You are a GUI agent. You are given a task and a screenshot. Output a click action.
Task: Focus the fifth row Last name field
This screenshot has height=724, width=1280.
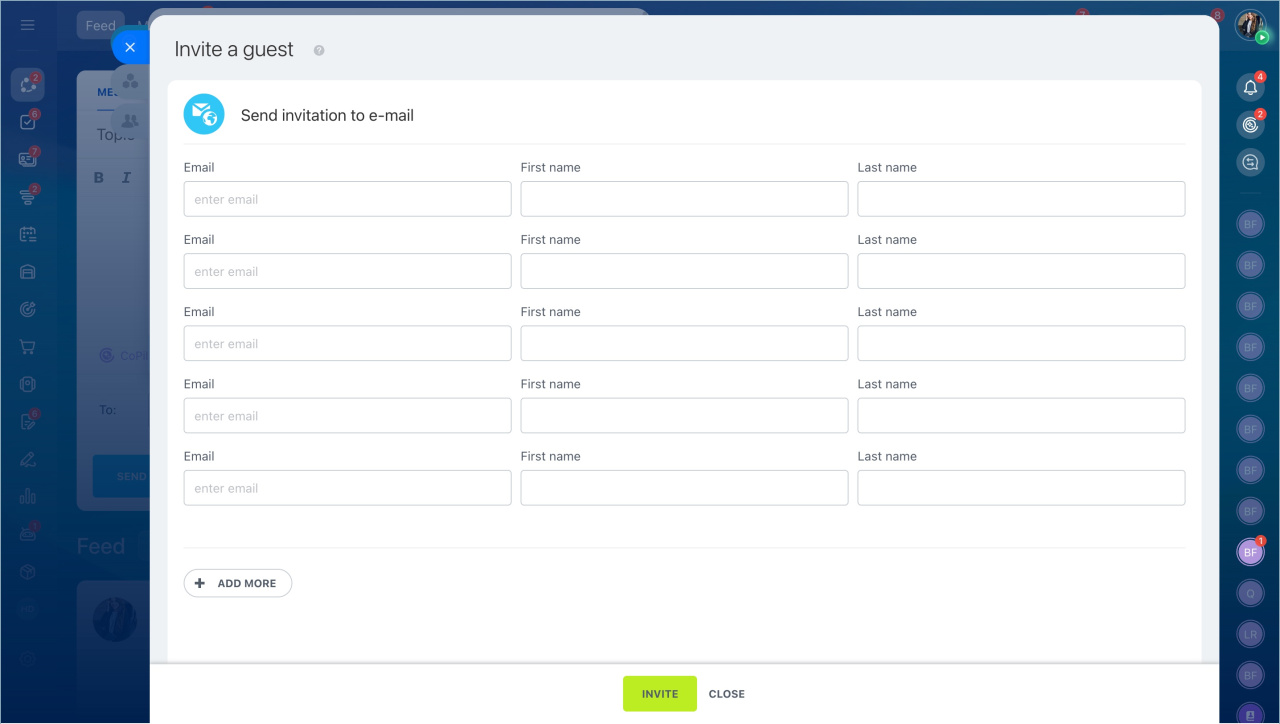pyautogui.click(x=1021, y=488)
